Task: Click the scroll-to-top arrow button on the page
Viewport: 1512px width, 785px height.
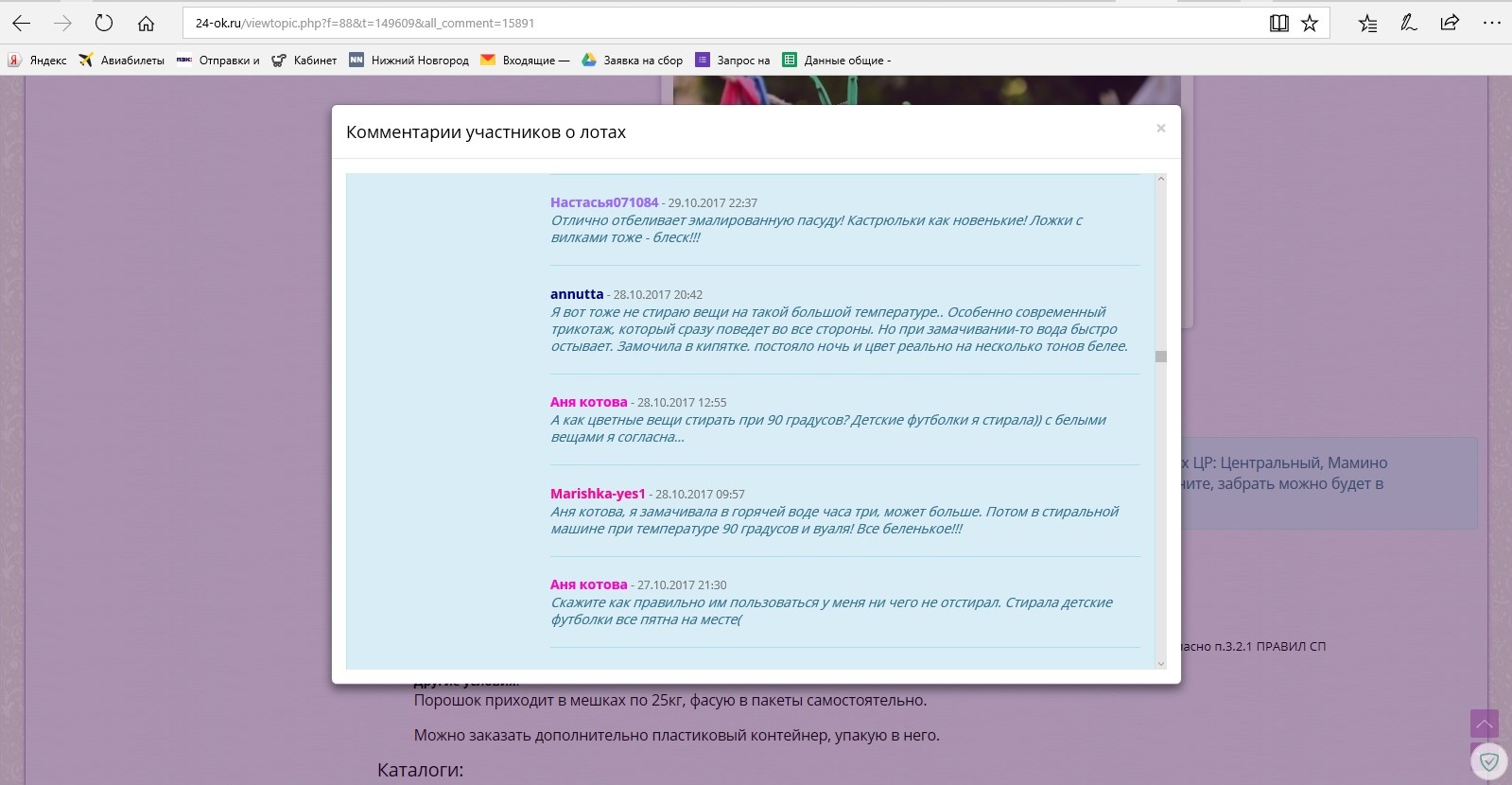Action: point(1485,724)
